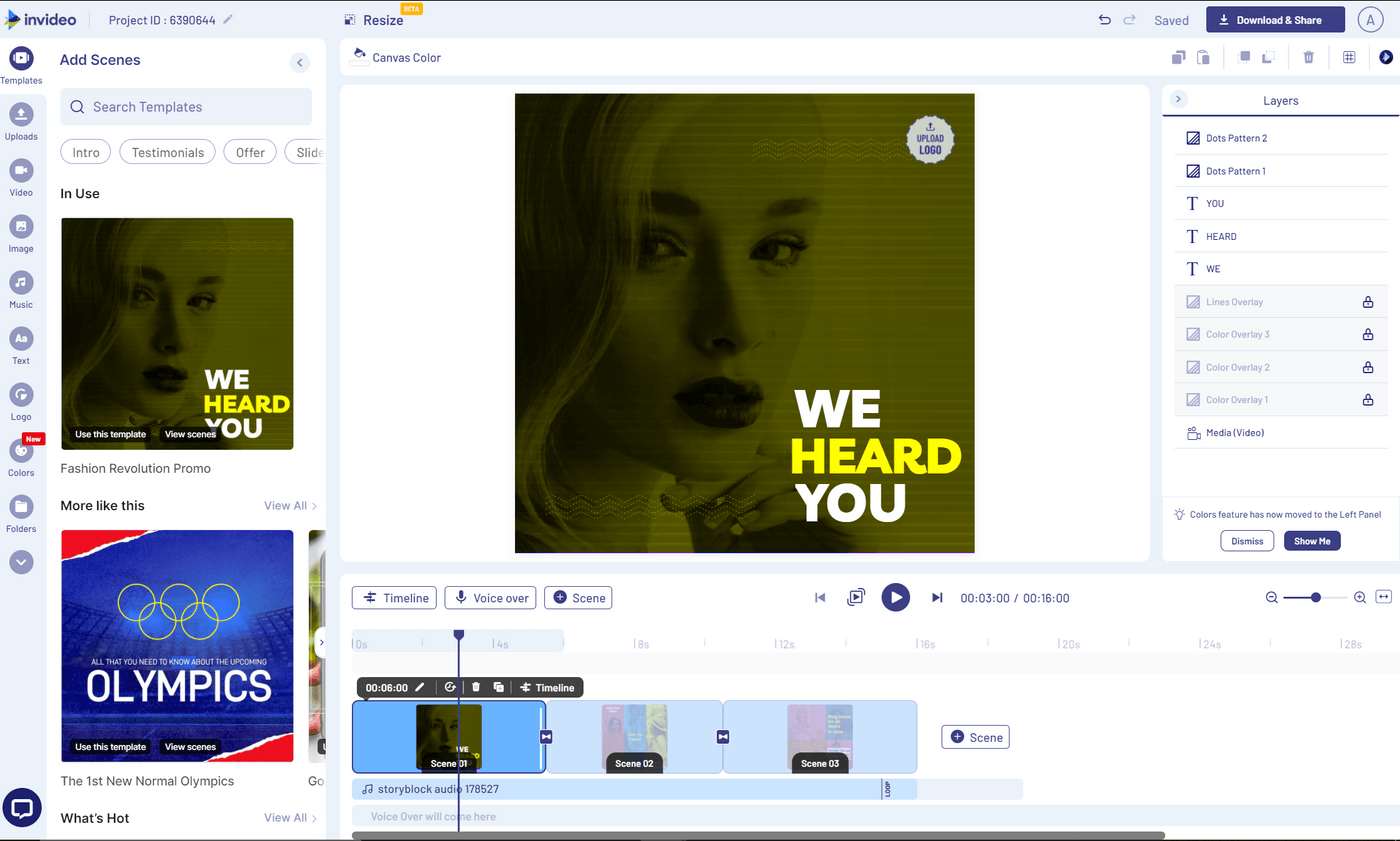1400x841 pixels.
Task: Delete selection using the trash icon above Layers
Action: [x=1308, y=57]
